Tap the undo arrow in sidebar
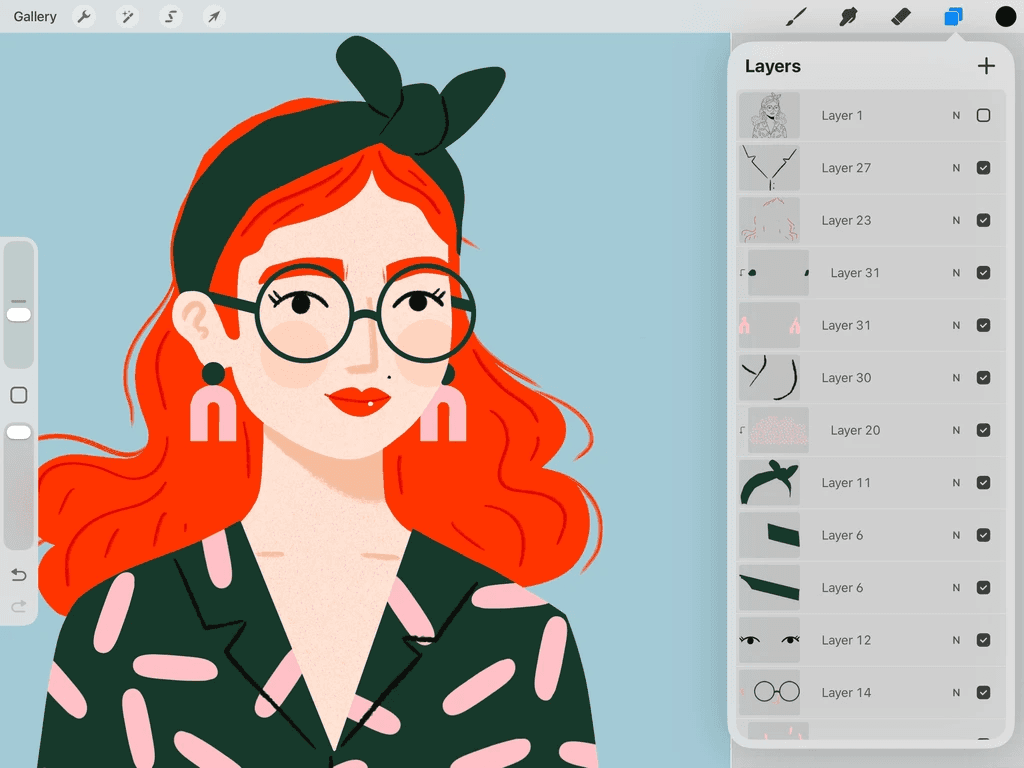 [19, 575]
